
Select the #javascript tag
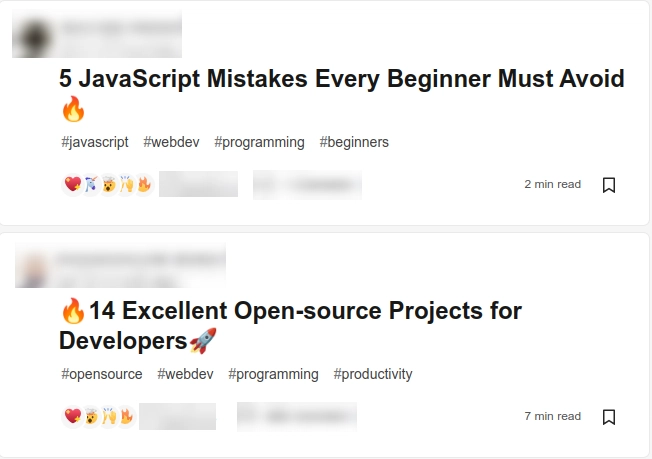click(95, 142)
